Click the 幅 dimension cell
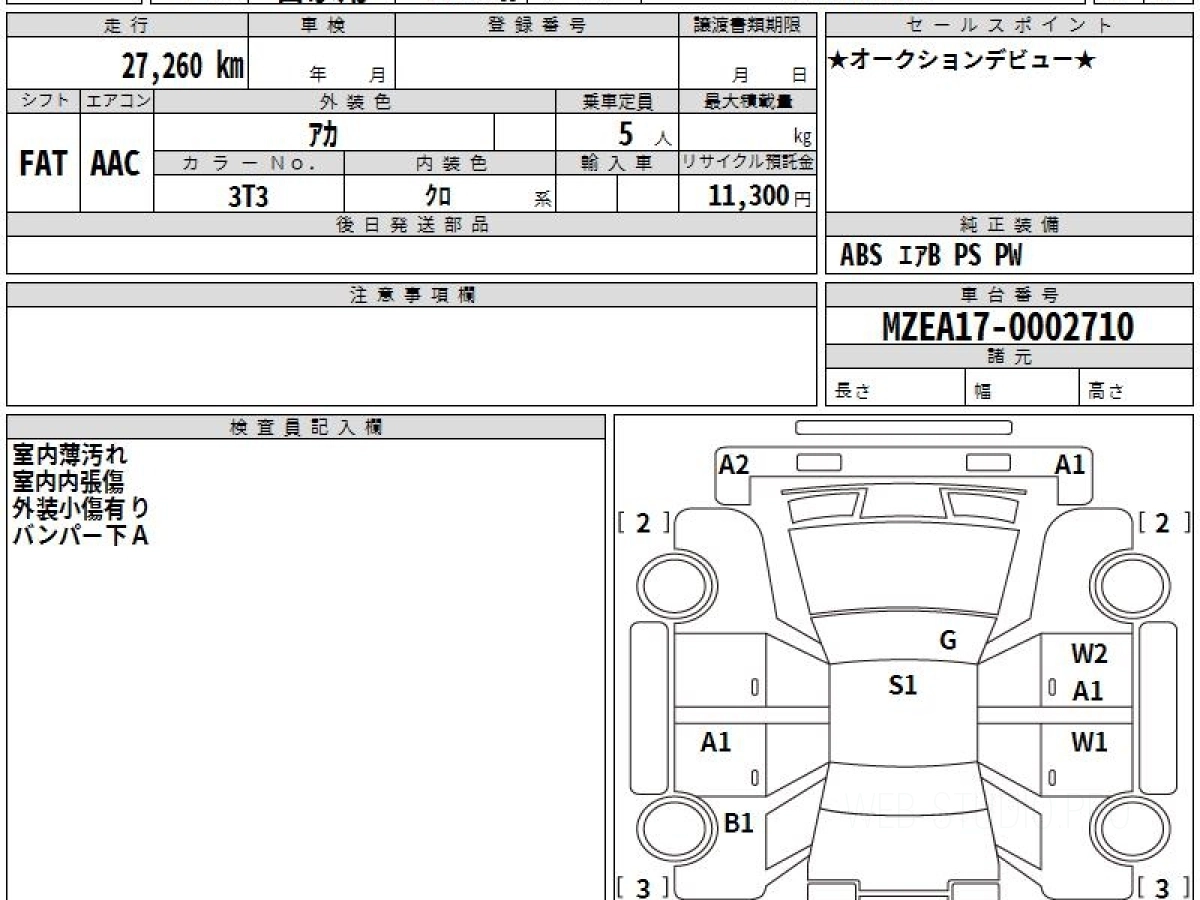The height and width of the screenshot is (900, 1200). click(1022, 388)
